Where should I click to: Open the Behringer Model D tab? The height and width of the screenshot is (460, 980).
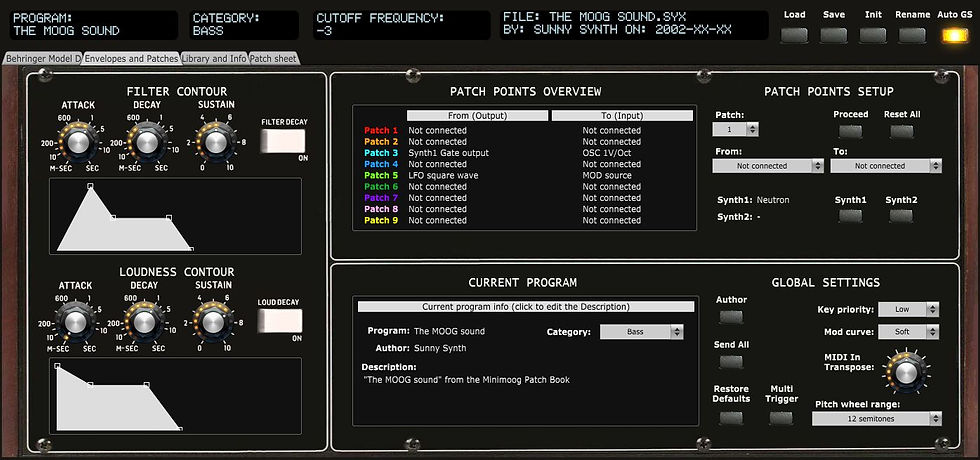click(x=44, y=59)
